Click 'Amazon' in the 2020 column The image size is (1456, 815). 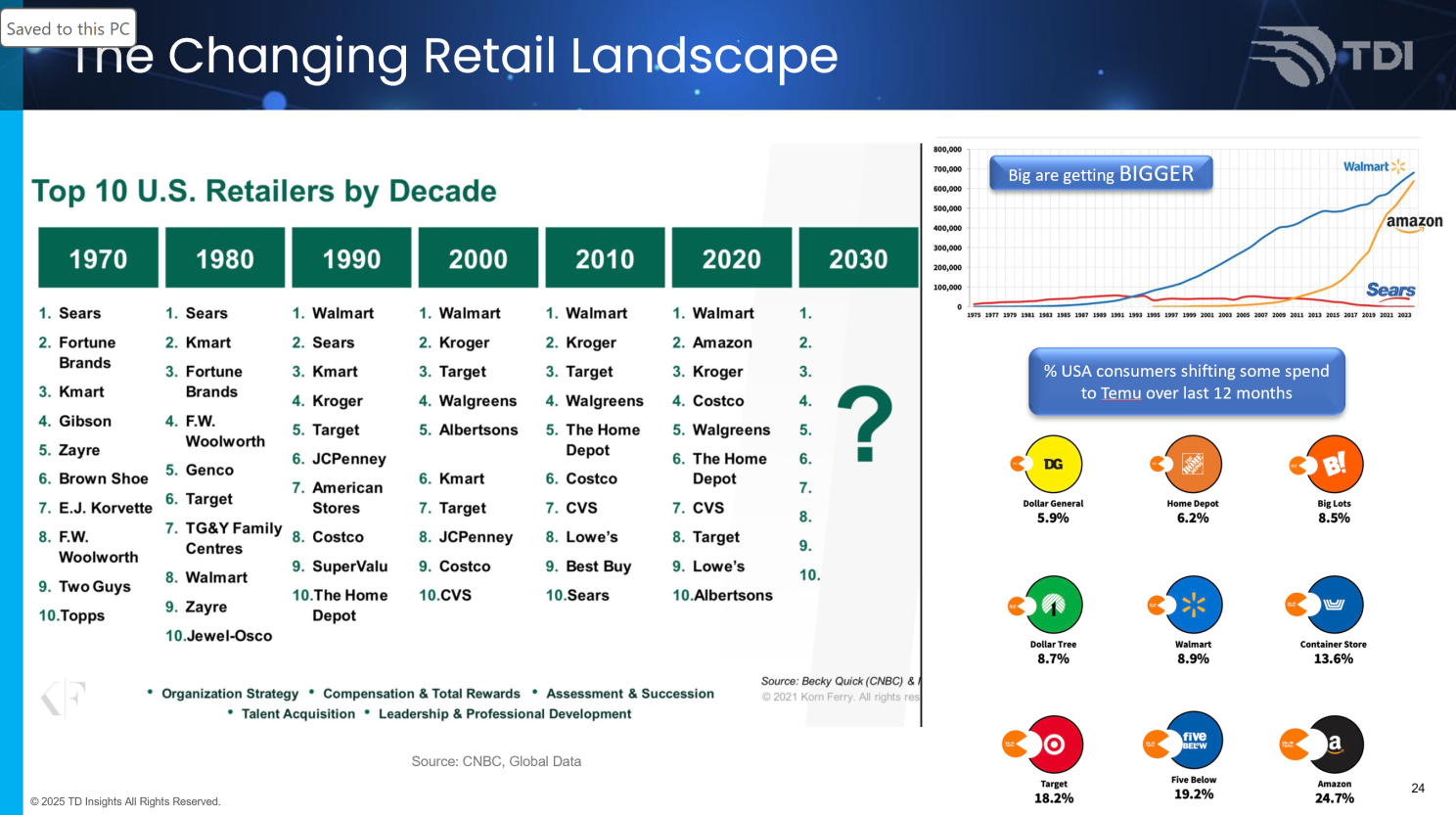[x=722, y=342]
